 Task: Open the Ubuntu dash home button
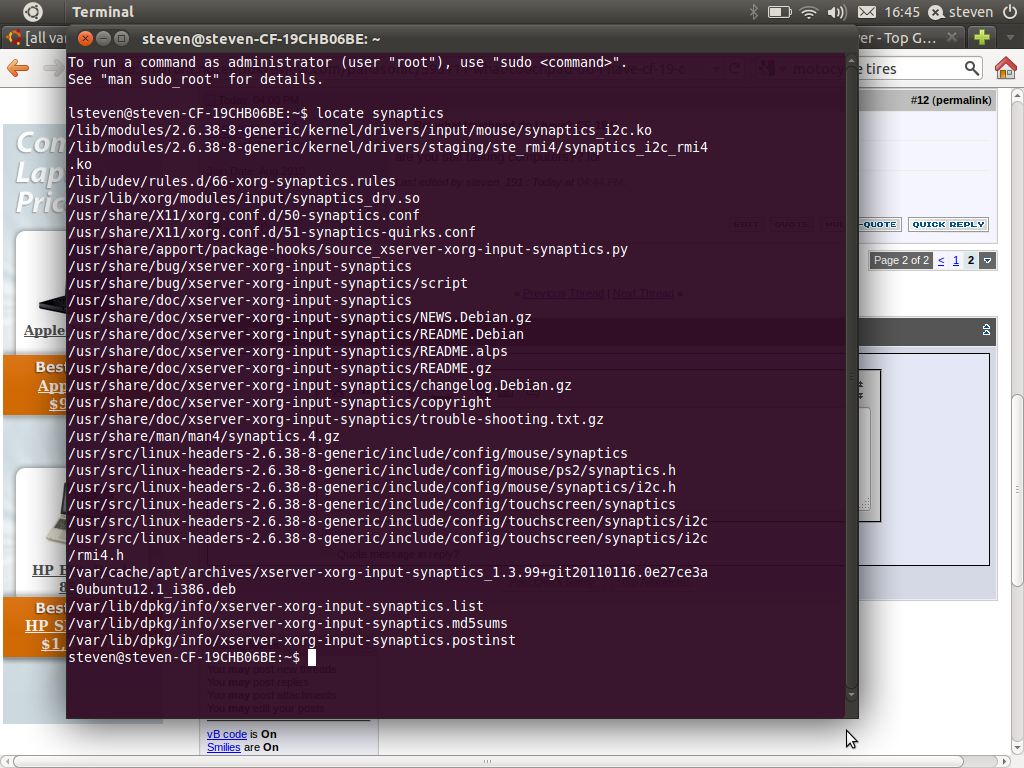pos(33,12)
